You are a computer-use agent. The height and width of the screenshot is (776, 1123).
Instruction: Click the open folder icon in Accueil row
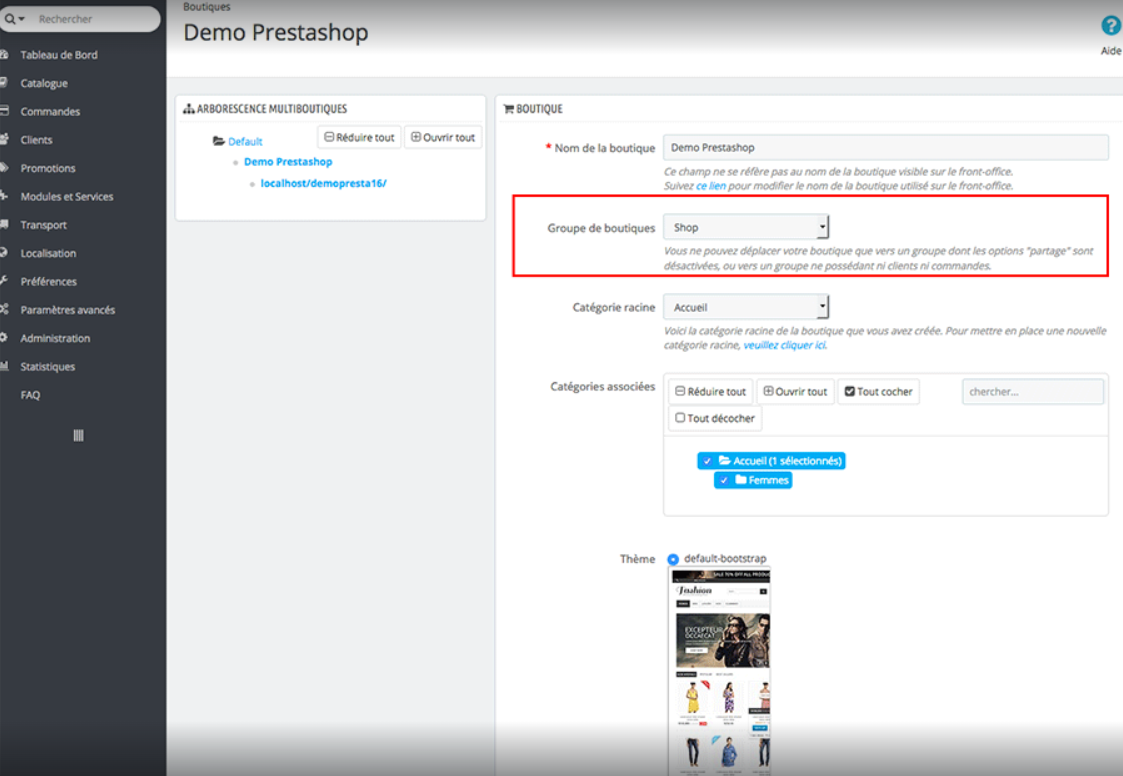(x=725, y=461)
